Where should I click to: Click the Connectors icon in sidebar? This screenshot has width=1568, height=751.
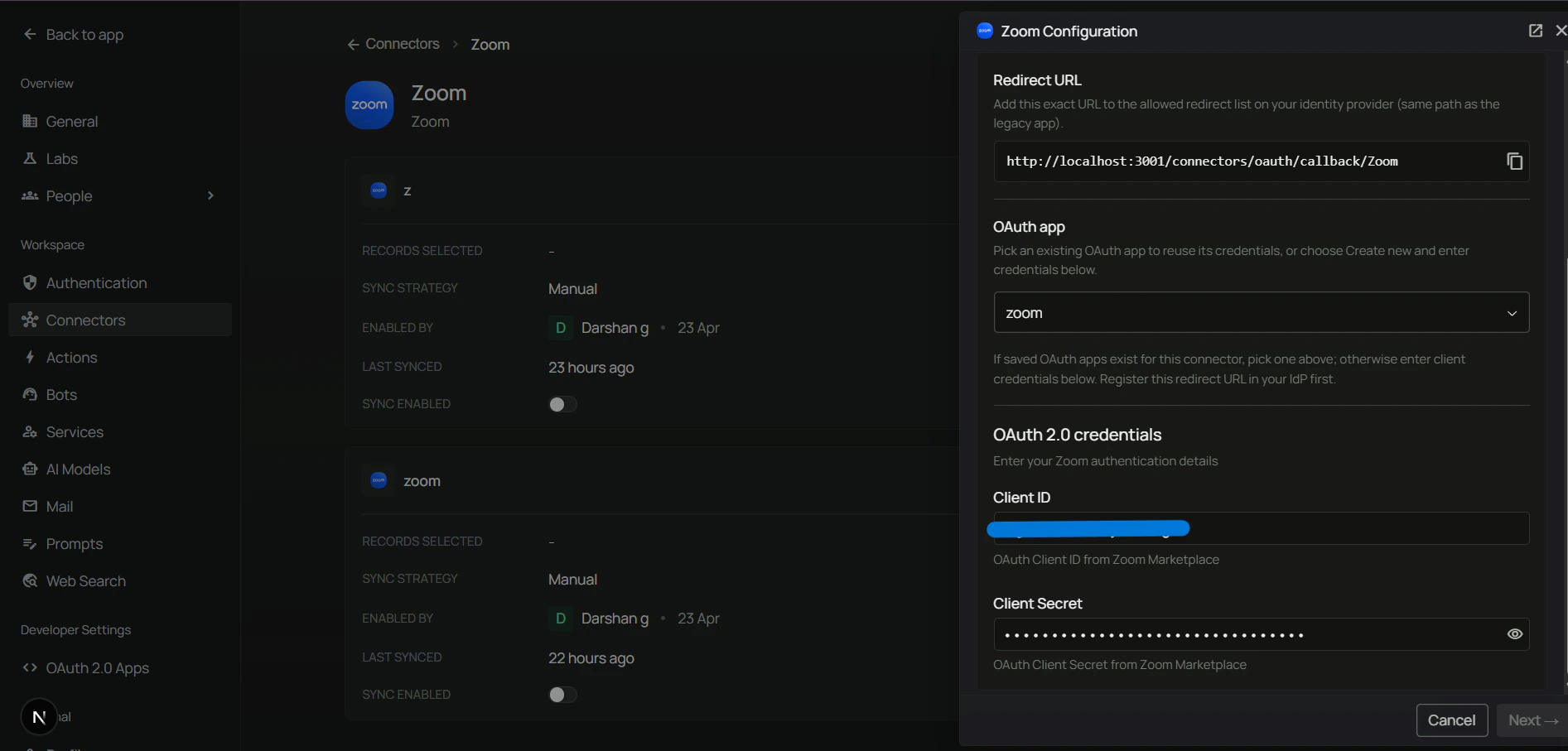point(30,320)
